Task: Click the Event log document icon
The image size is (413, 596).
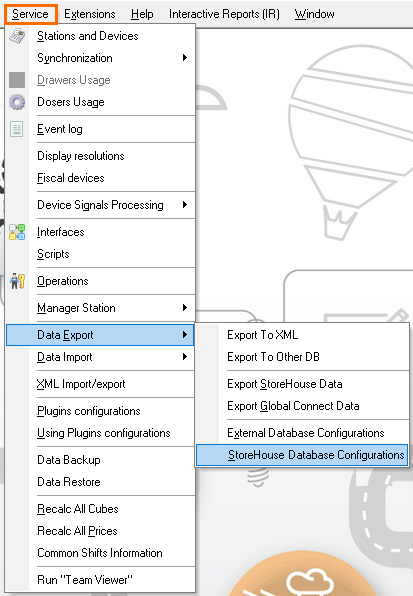Action: pyautogui.click(x=16, y=129)
